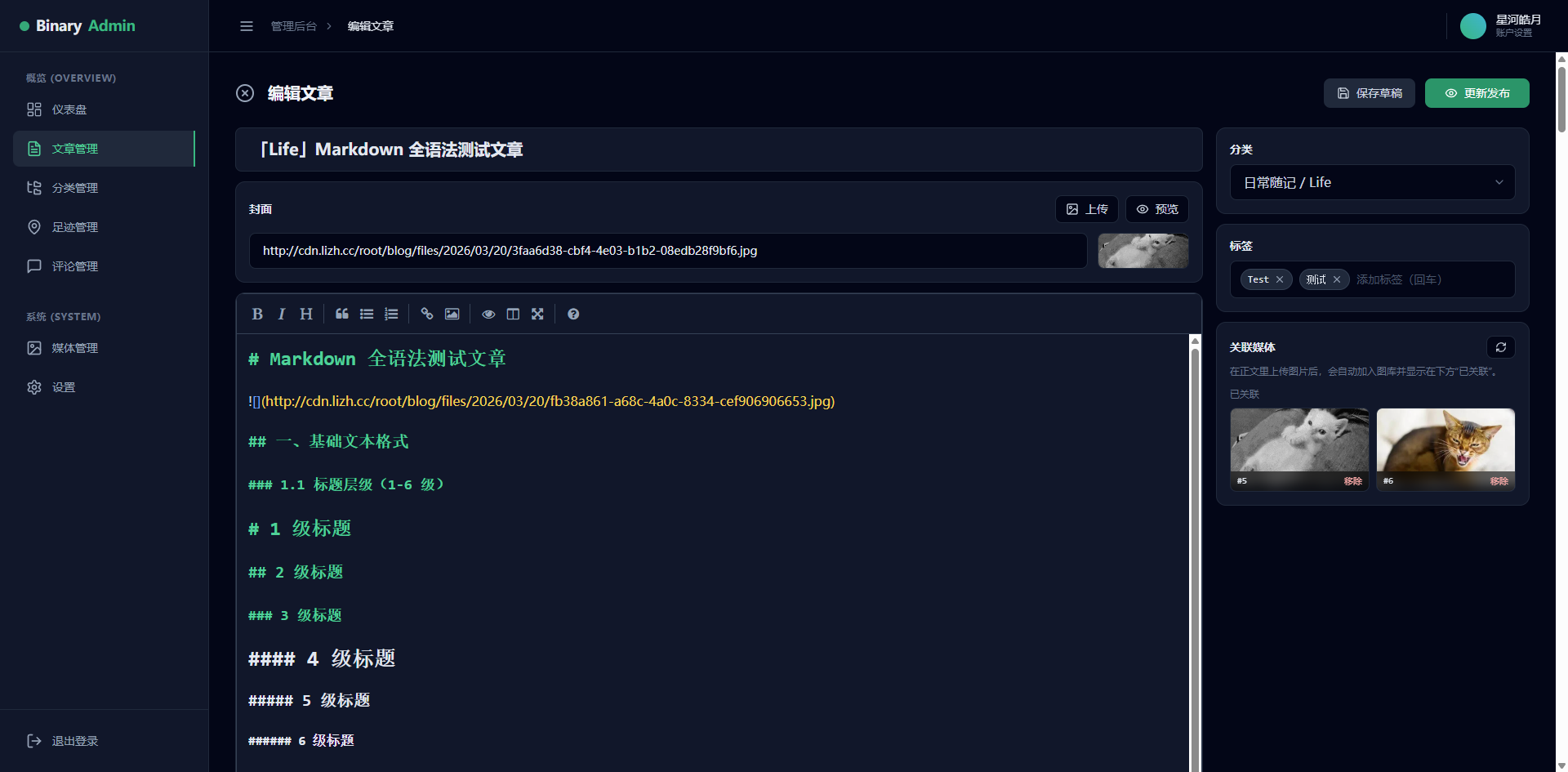Screen dimensions: 1568x772
Task: Click the '##### 5 级标题' editor line
Action: pyautogui.click(x=310, y=700)
